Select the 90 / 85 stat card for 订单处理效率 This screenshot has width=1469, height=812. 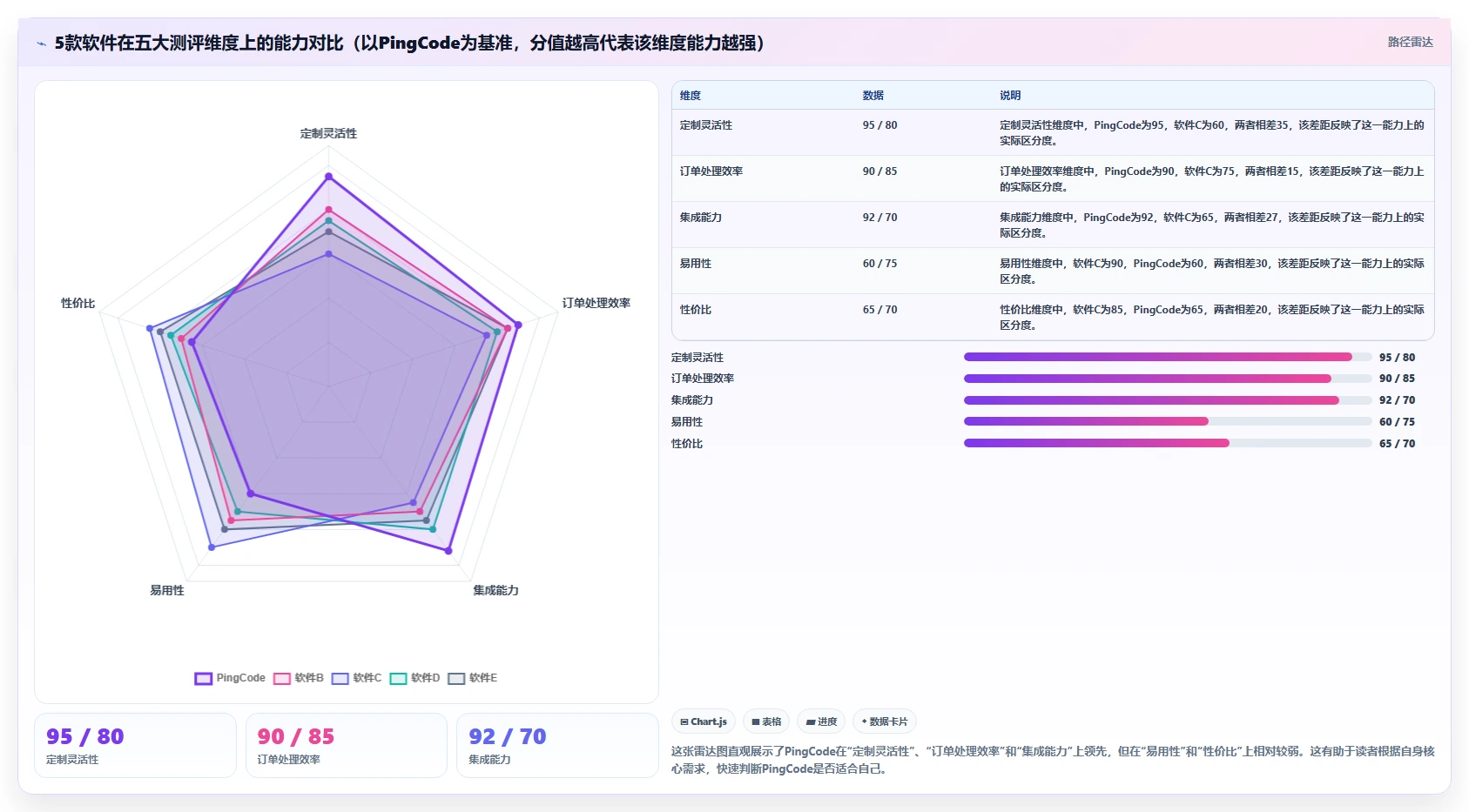tap(347, 745)
